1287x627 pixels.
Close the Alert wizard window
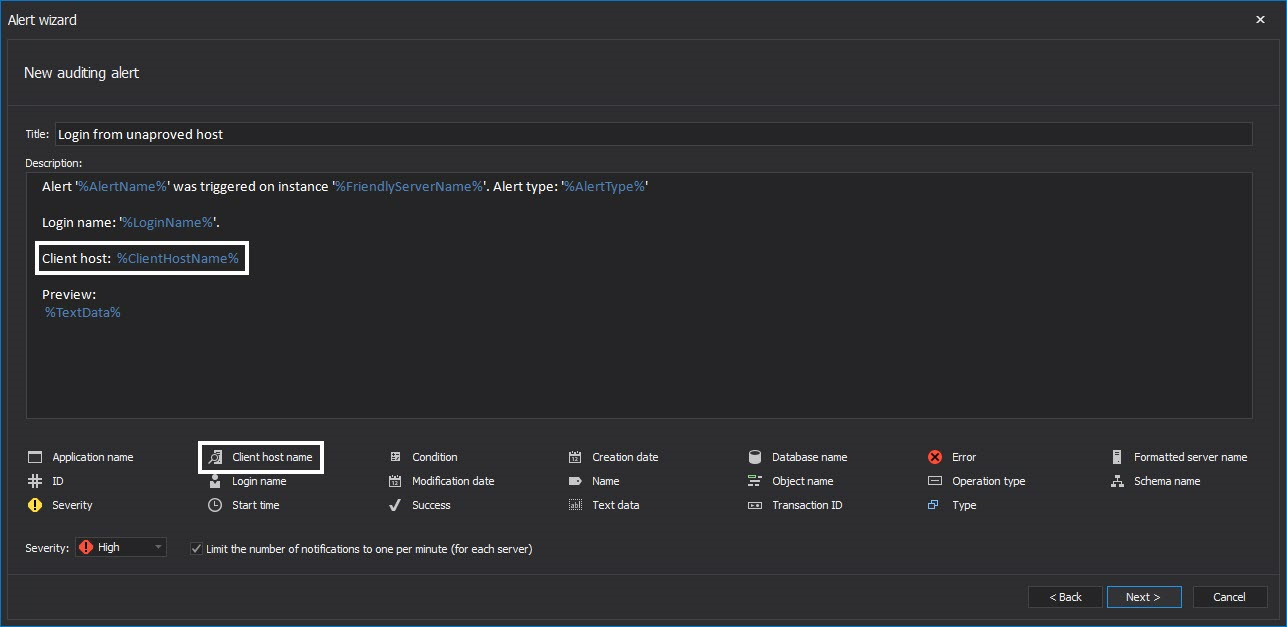coord(1260,19)
